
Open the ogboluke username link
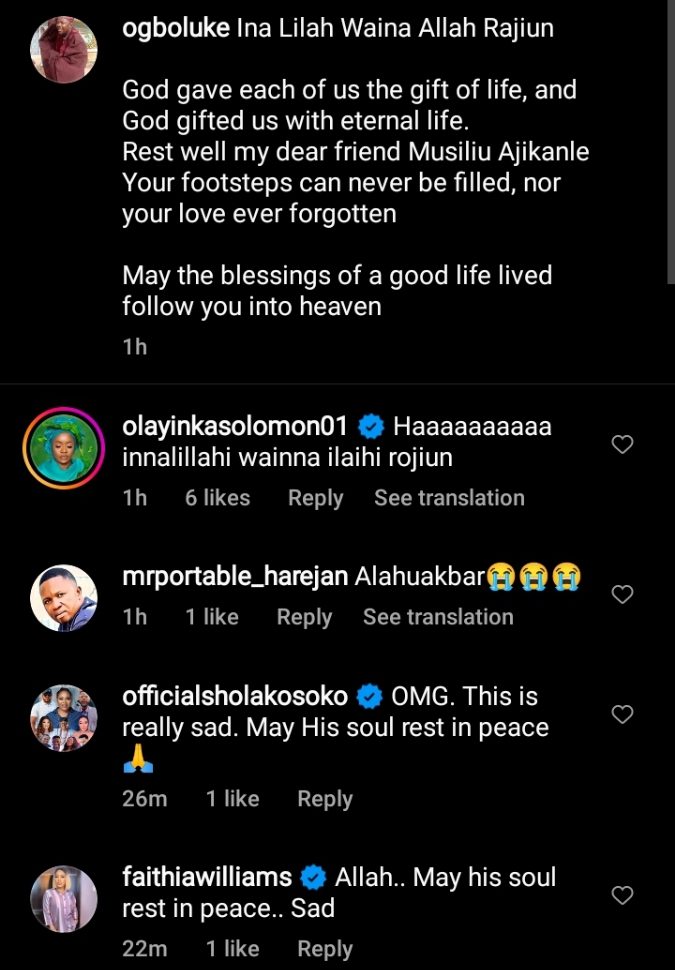point(176,29)
